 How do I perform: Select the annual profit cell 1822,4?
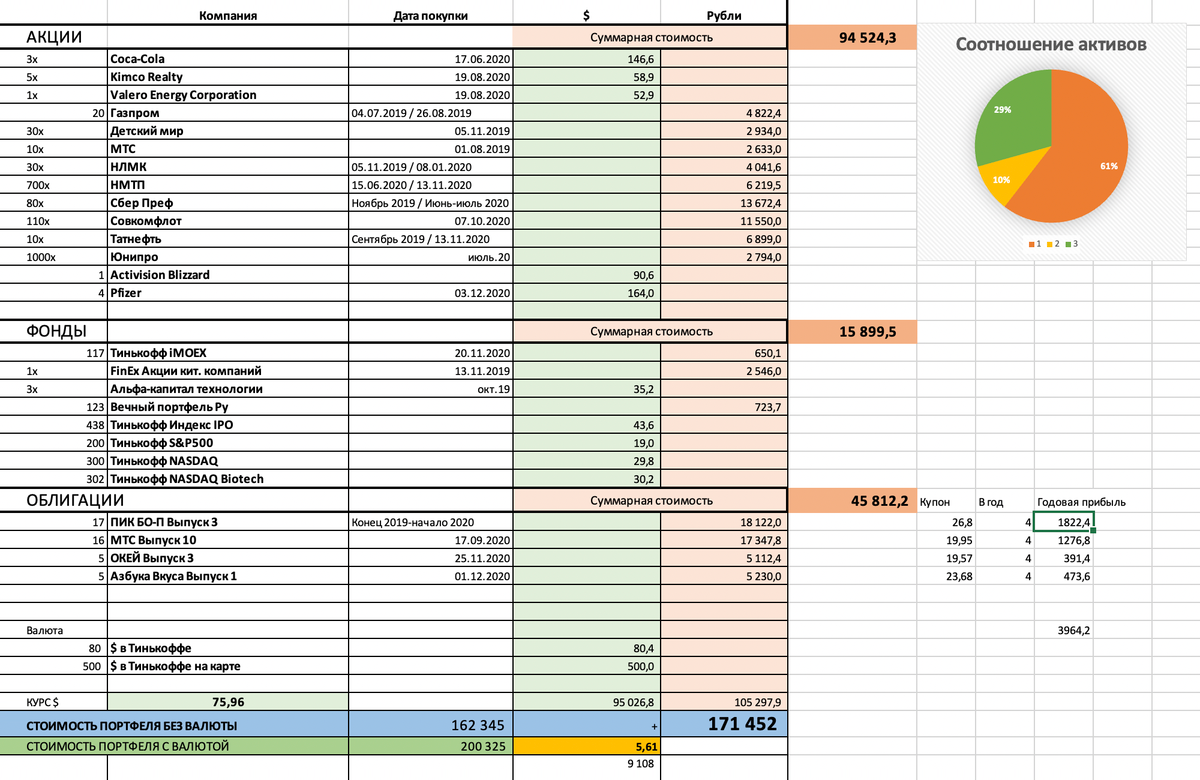coord(1064,522)
